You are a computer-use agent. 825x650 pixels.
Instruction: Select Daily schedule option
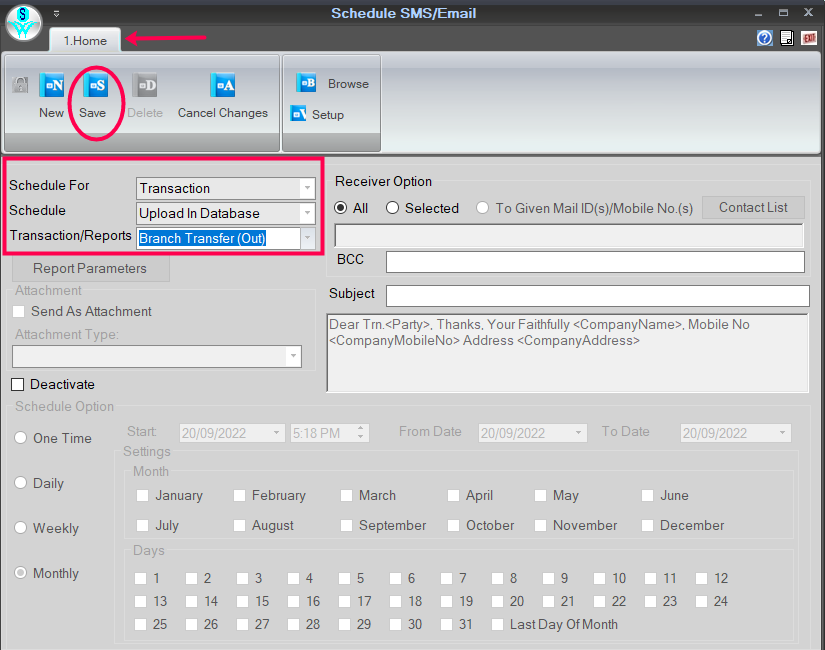pyautogui.click(x=21, y=483)
